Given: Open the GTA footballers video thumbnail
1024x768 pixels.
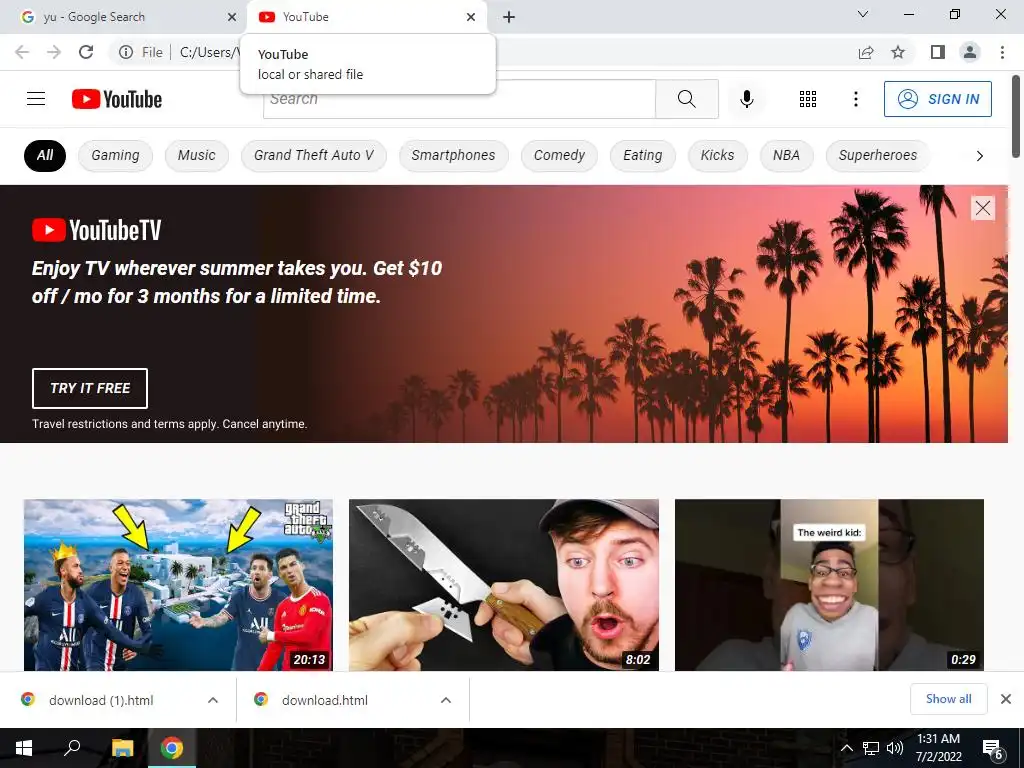Looking at the screenshot, I should tap(178, 585).
